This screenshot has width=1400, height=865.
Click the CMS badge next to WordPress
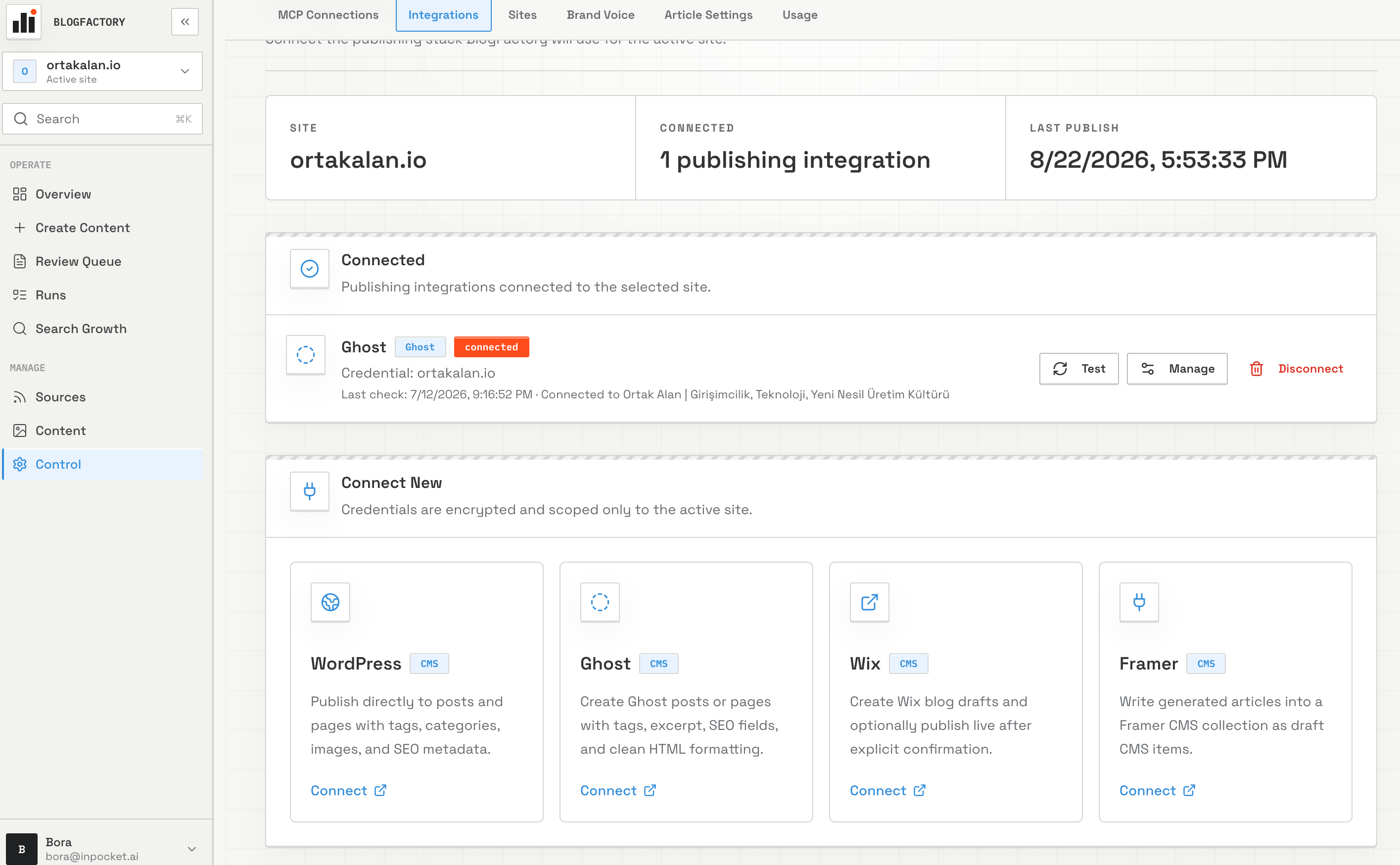(429, 664)
